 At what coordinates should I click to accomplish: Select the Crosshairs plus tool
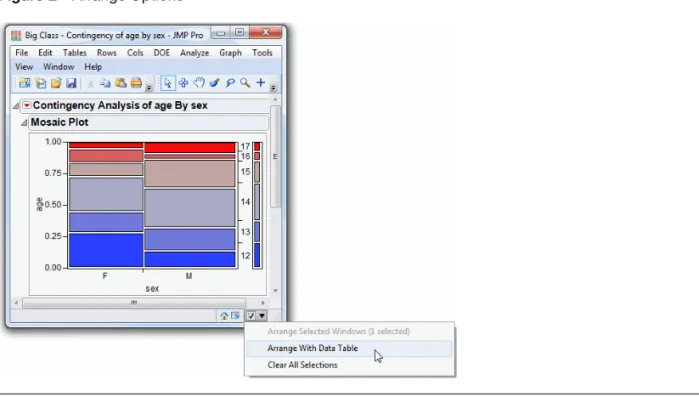261,83
